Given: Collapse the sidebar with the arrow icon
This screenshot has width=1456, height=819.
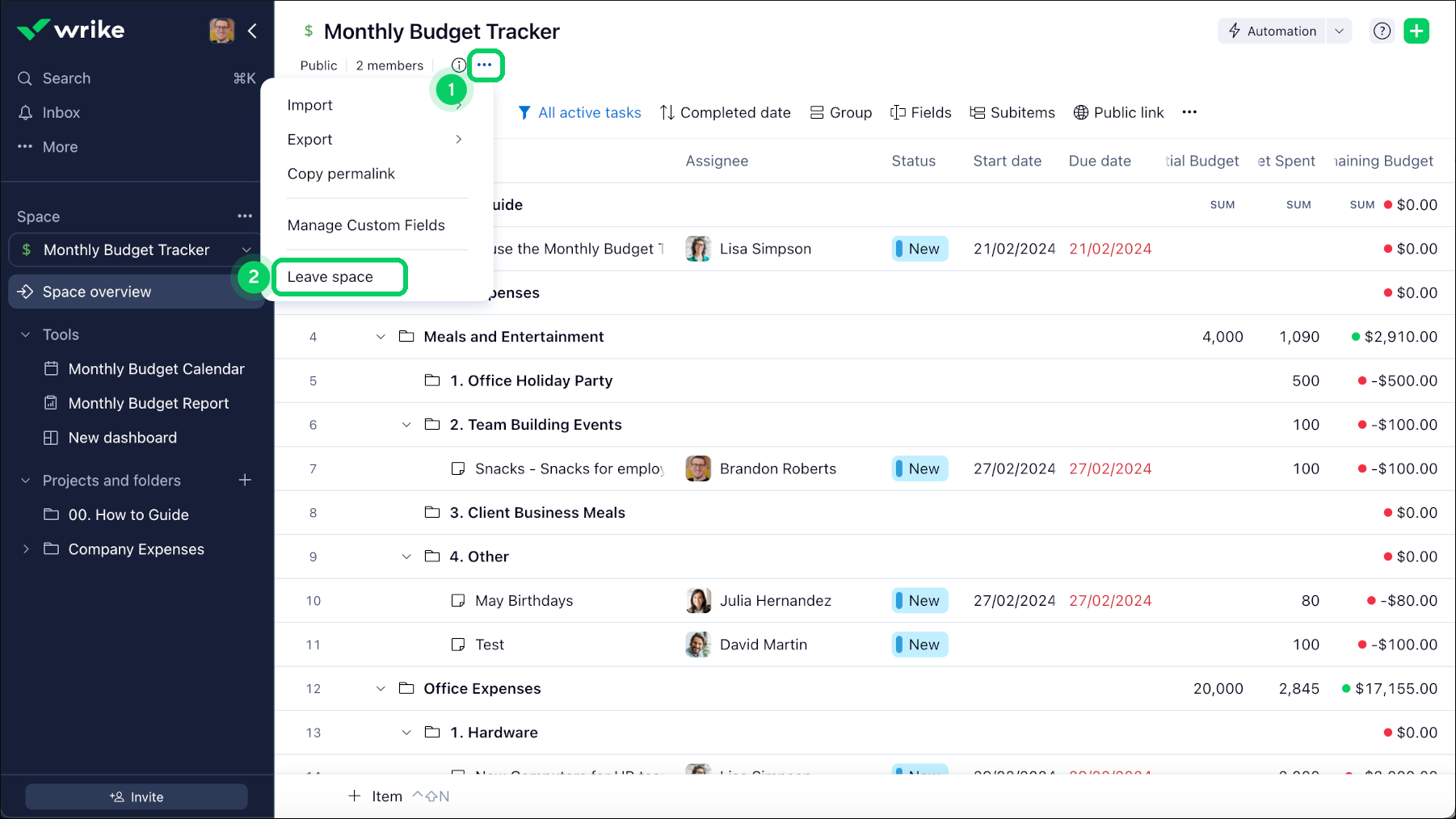Looking at the screenshot, I should [252, 31].
